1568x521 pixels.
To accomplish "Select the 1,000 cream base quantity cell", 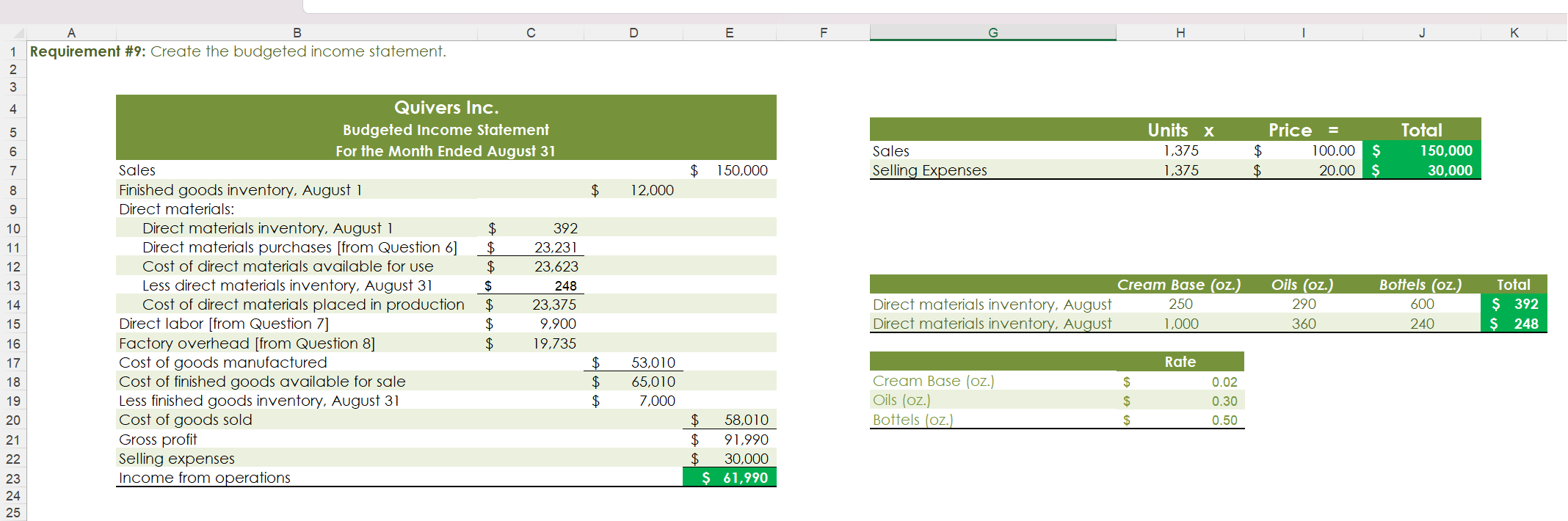I will coord(1180,324).
